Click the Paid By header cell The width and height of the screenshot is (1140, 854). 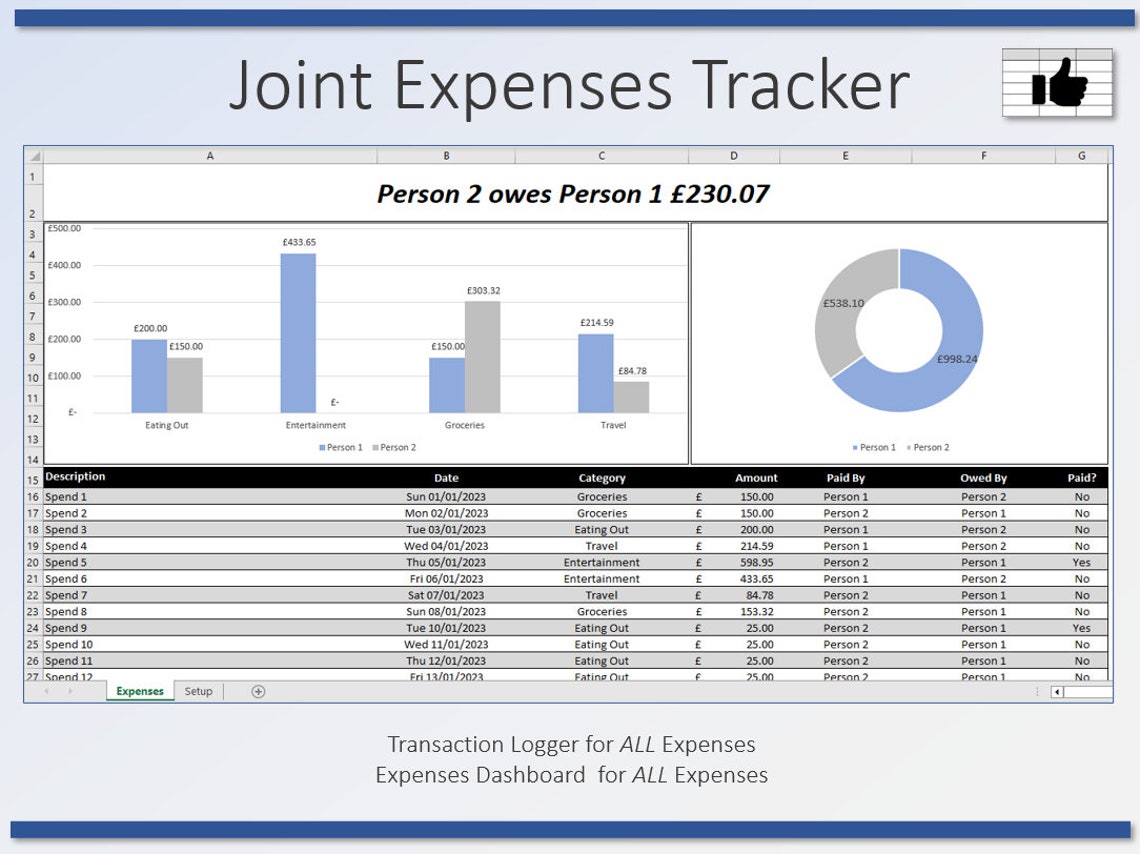point(845,478)
